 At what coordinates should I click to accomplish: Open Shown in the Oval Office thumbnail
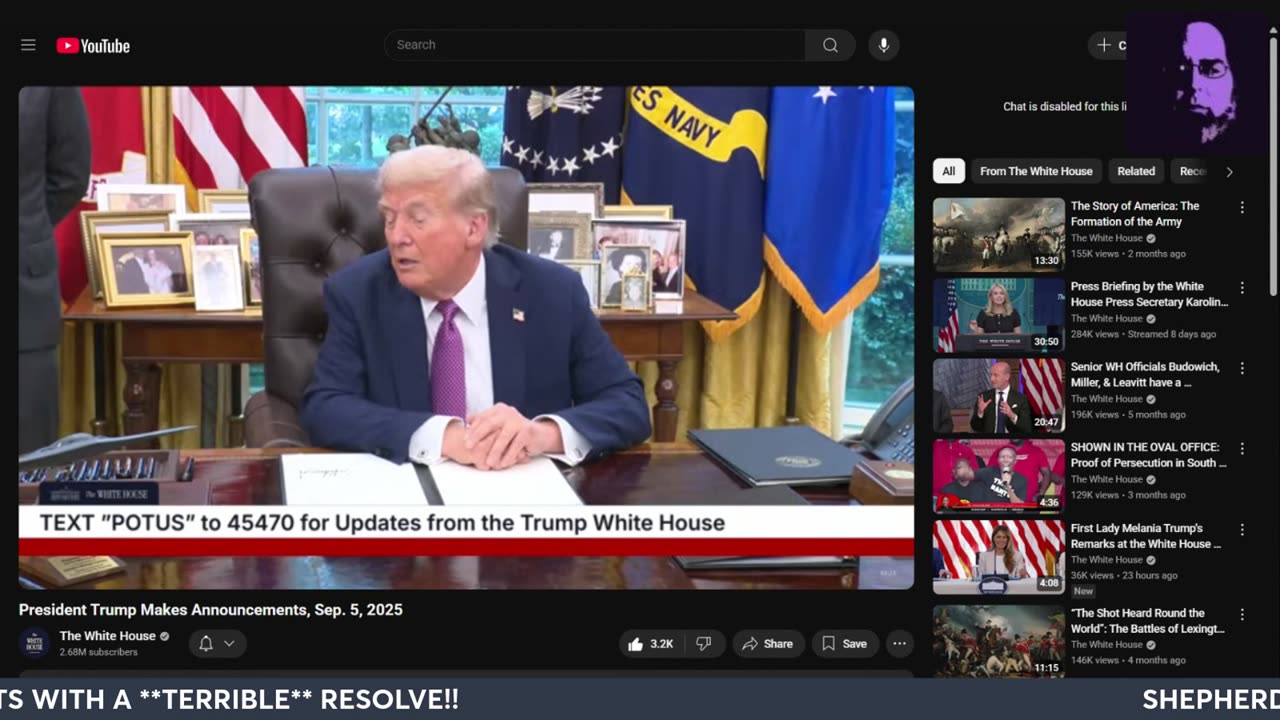[x=999, y=477]
